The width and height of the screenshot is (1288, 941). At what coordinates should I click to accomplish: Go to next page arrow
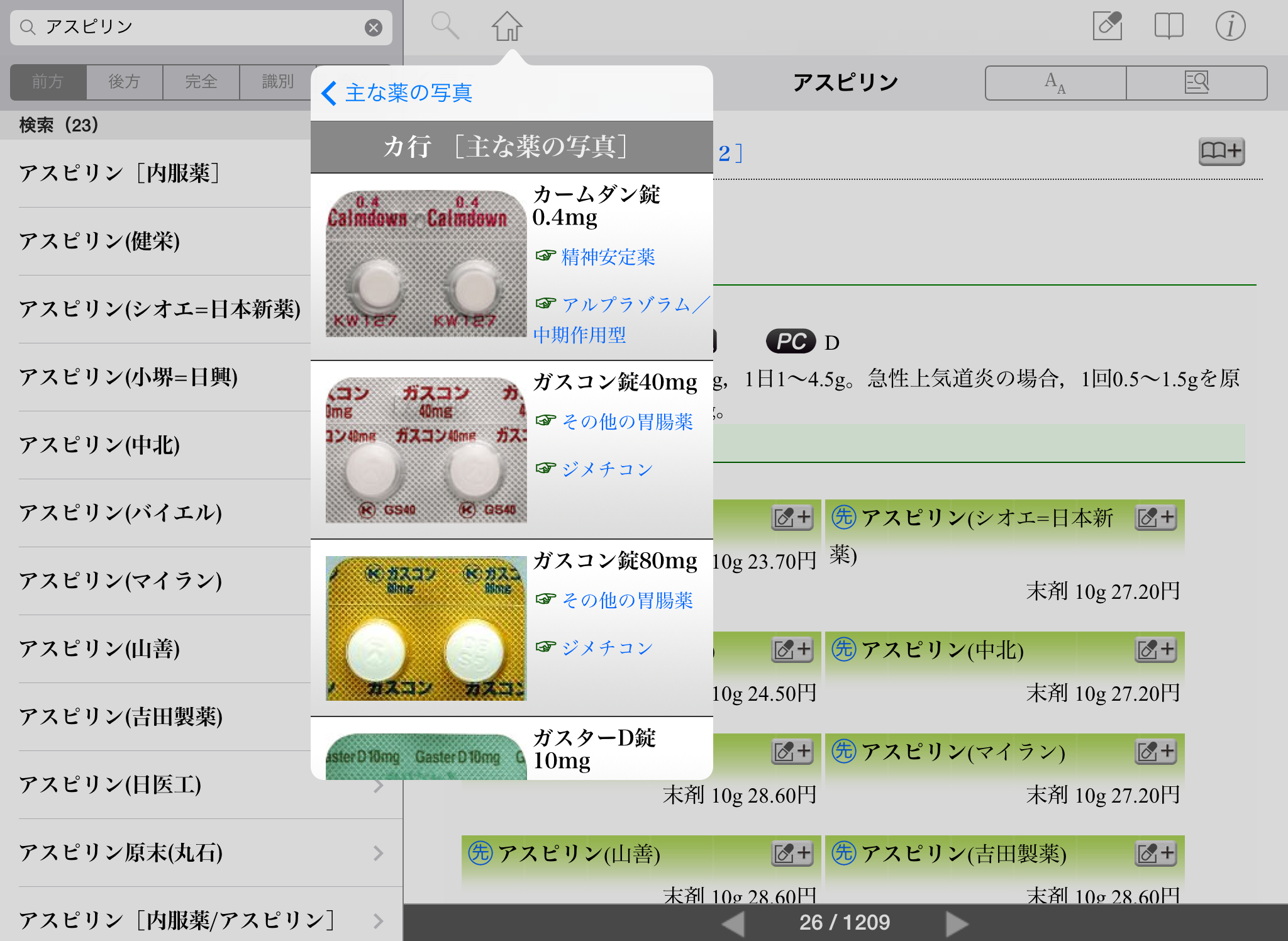pos(957,923)
